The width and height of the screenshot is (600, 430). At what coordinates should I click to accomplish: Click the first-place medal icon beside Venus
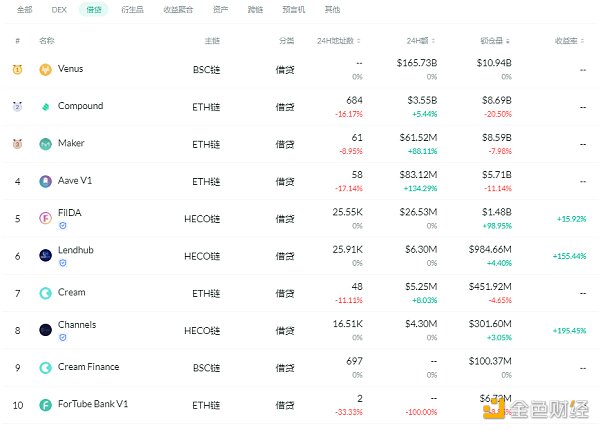pos(18,69)
